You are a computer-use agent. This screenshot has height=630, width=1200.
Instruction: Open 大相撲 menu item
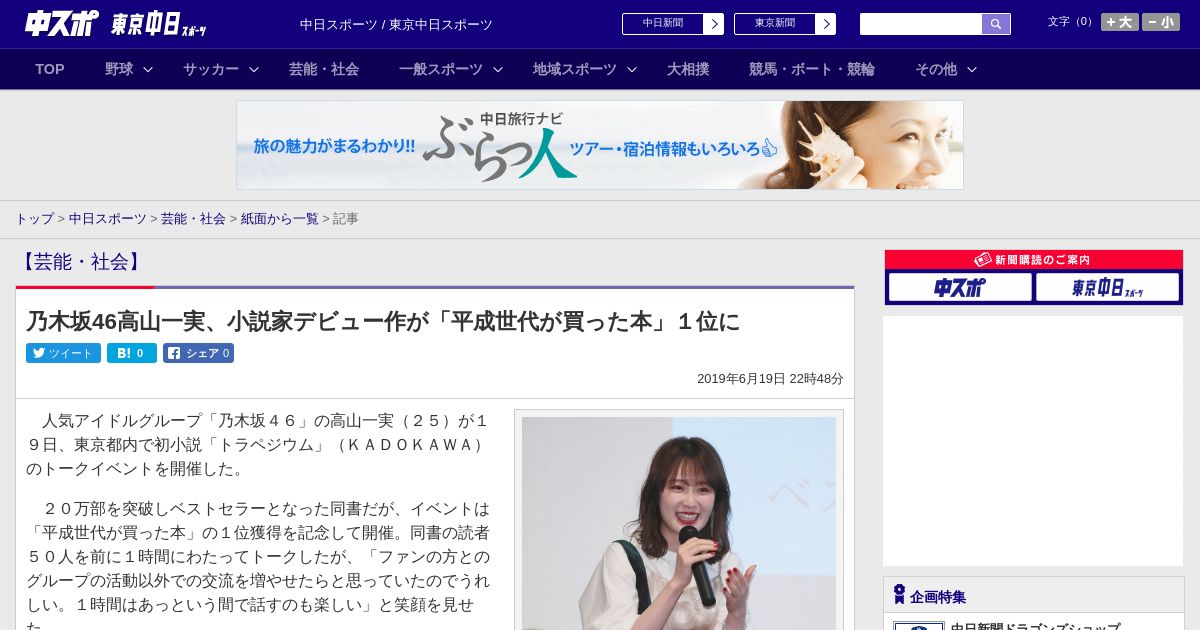click(688, 69)
